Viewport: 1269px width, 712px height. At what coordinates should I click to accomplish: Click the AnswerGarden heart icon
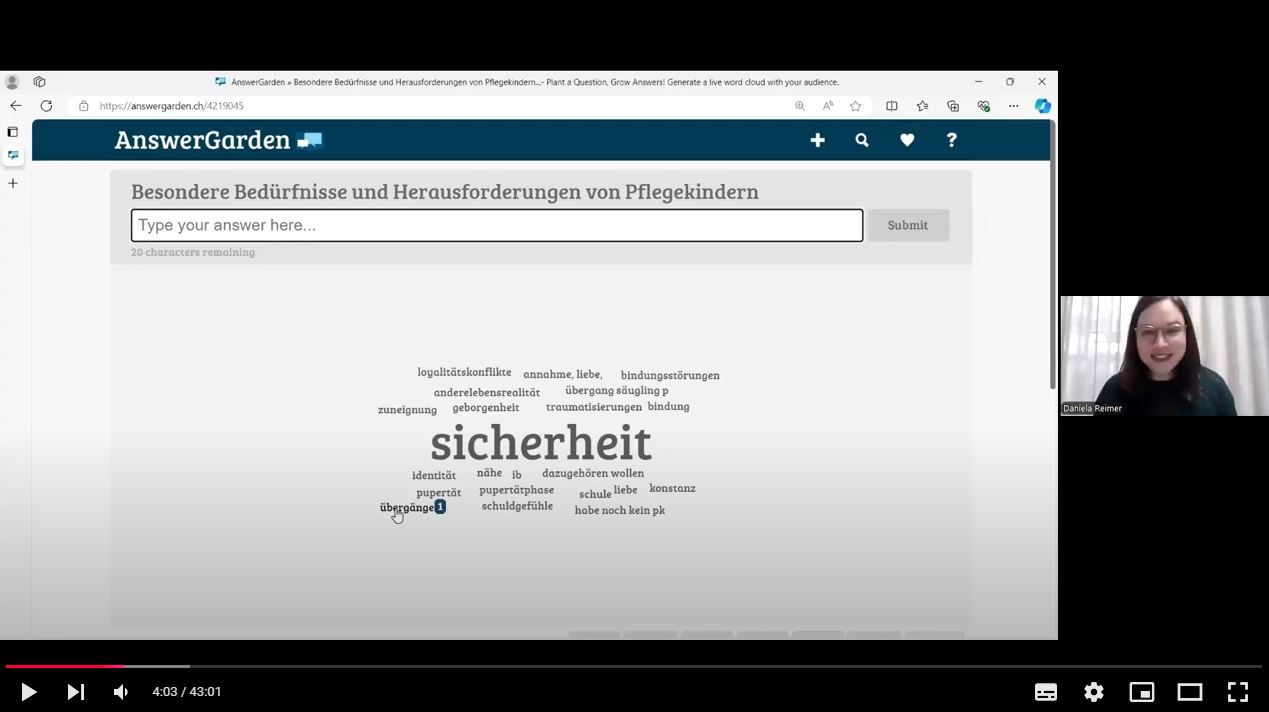(907, 141)
